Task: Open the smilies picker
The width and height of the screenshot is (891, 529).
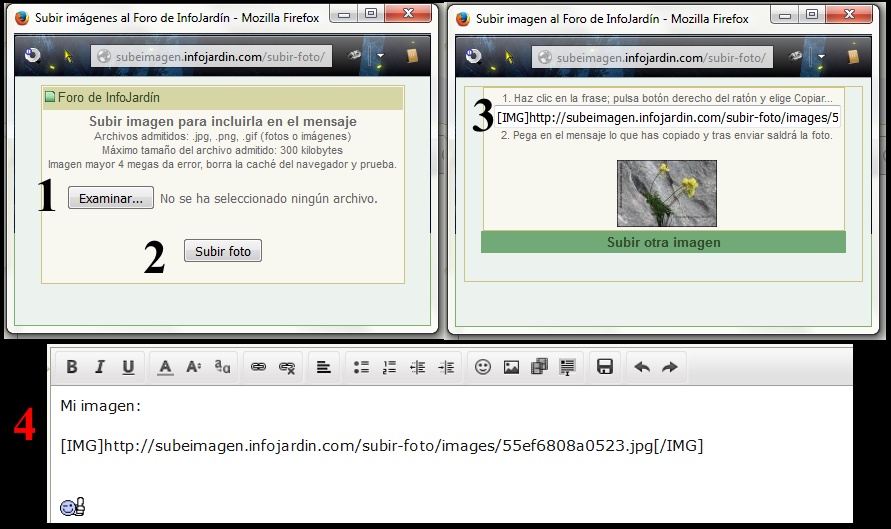Action: (x=483, y=367)
